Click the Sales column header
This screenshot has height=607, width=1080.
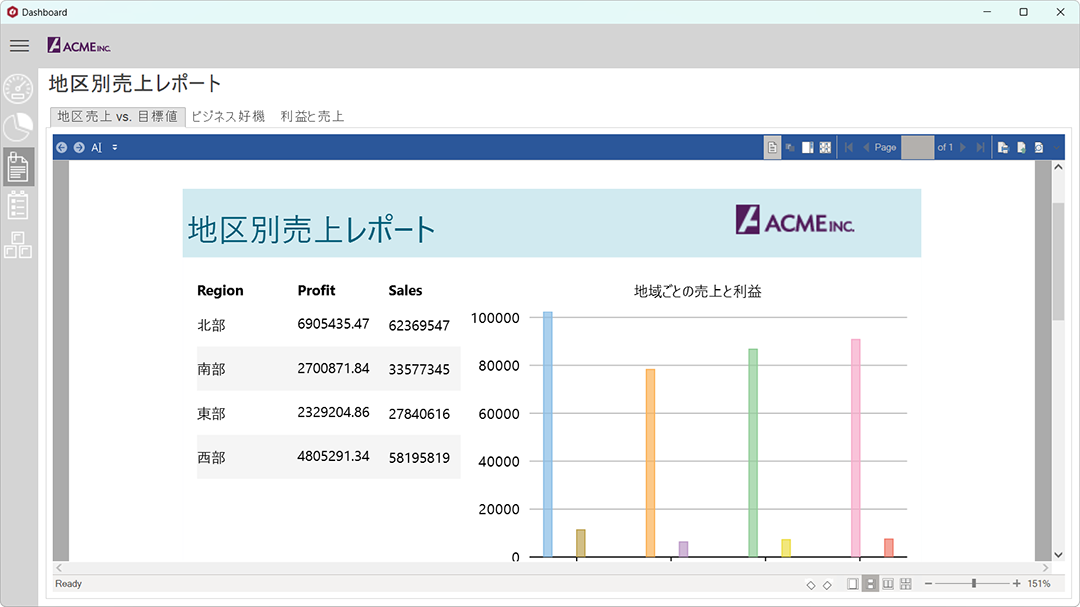point(405,291)
